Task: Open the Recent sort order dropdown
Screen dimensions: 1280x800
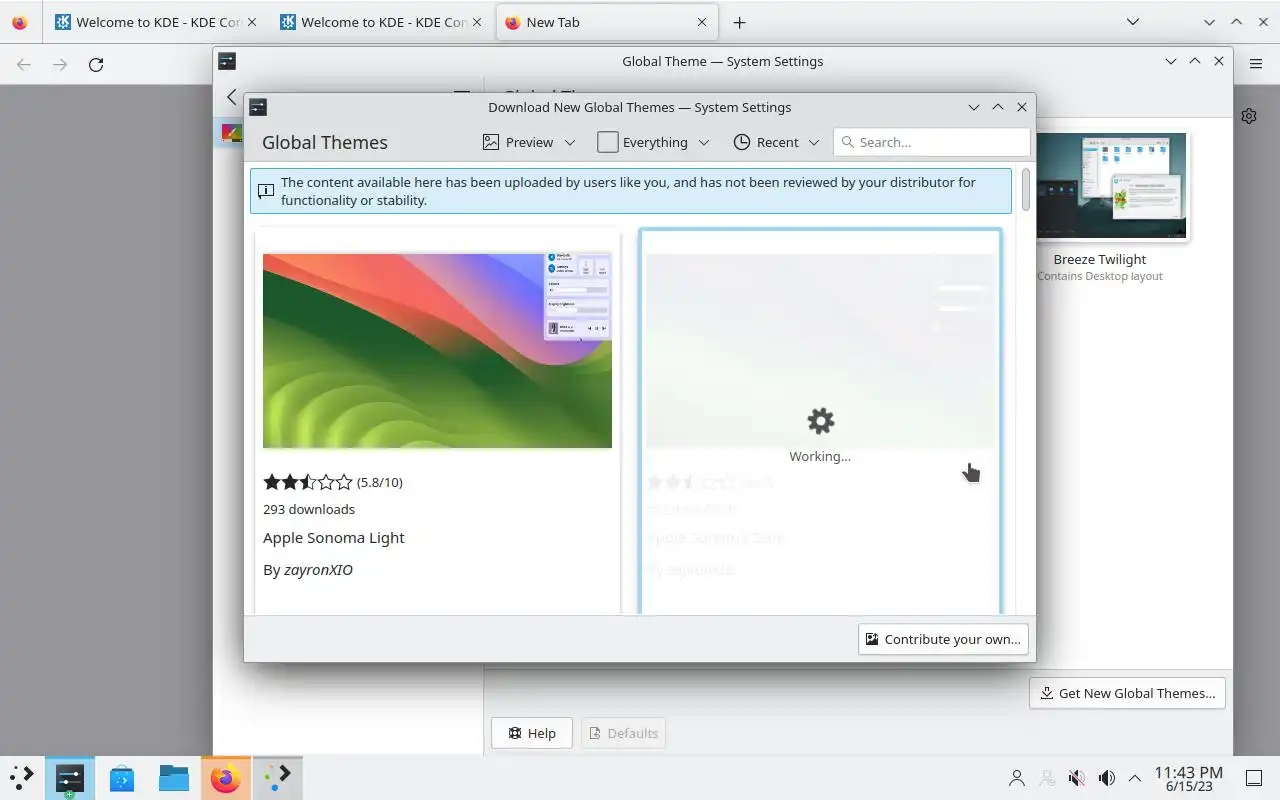Action: click(x=776, y=142)
